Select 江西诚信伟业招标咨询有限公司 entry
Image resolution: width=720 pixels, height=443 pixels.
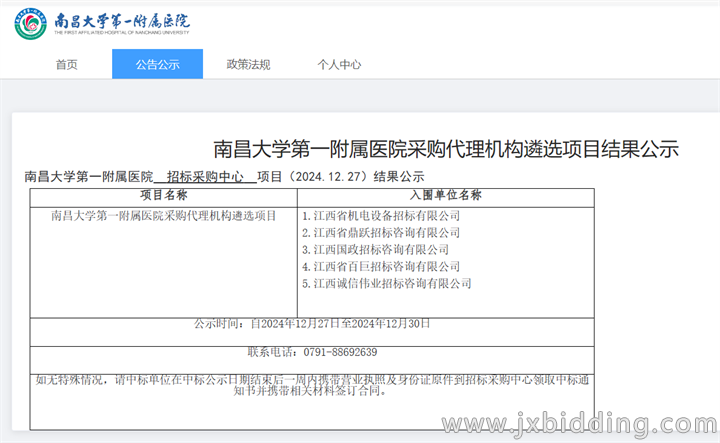coord(387,284)
